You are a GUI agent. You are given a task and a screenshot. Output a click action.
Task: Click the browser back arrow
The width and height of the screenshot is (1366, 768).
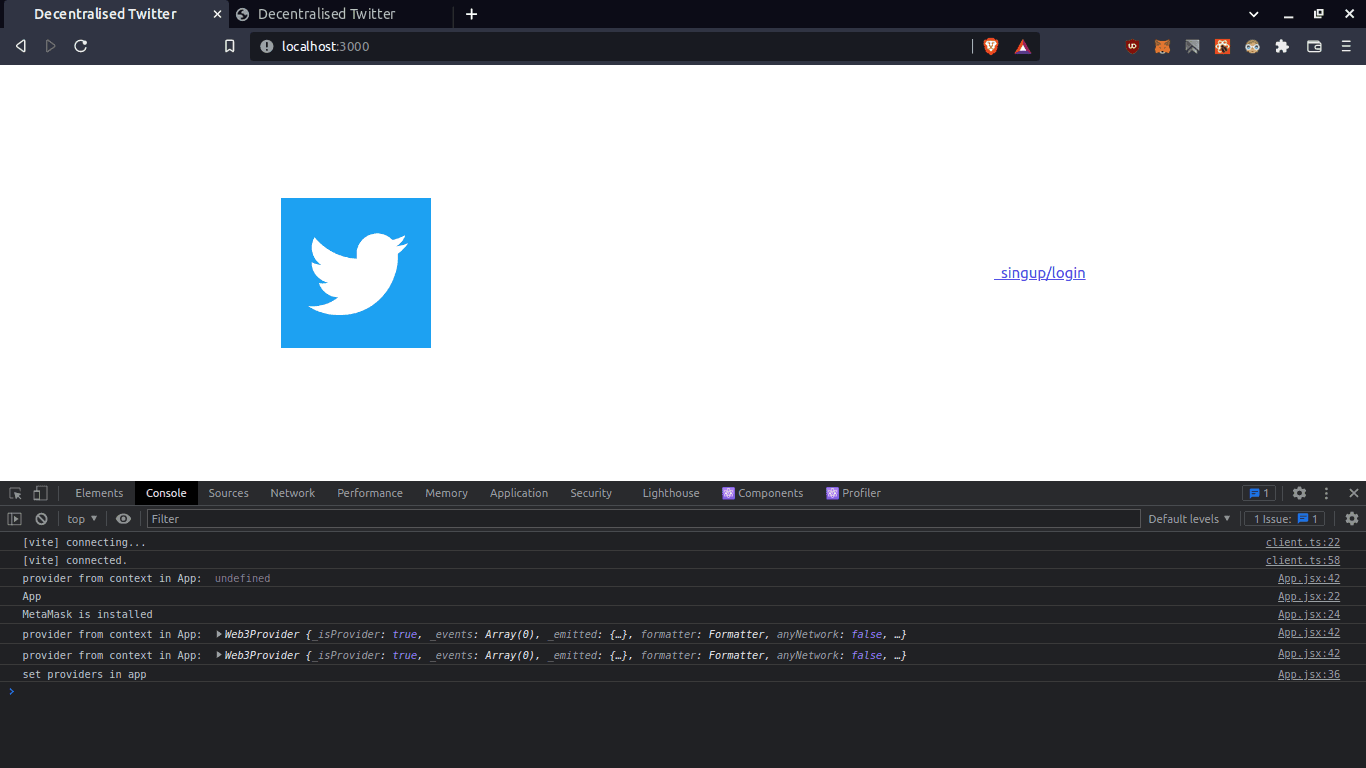tap(20, 46)
